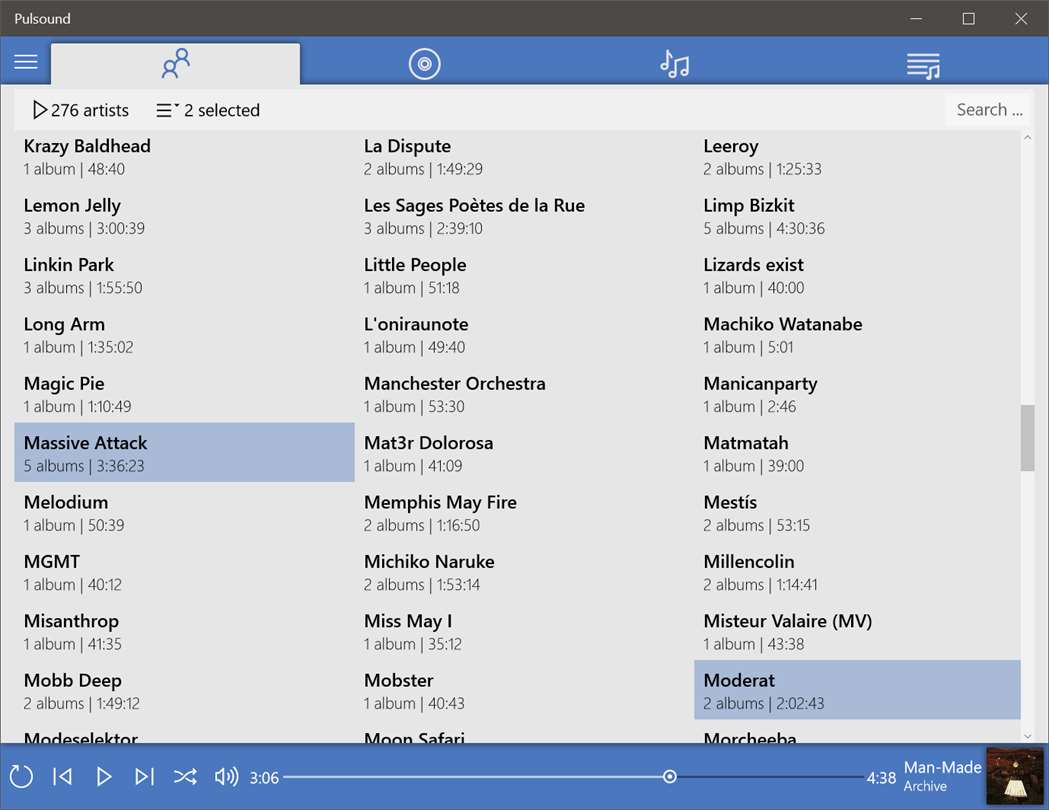This screenshot has width=1049, height=810.
Task: Open the hamburger navigation menu
Action: [x=26, y=62]
